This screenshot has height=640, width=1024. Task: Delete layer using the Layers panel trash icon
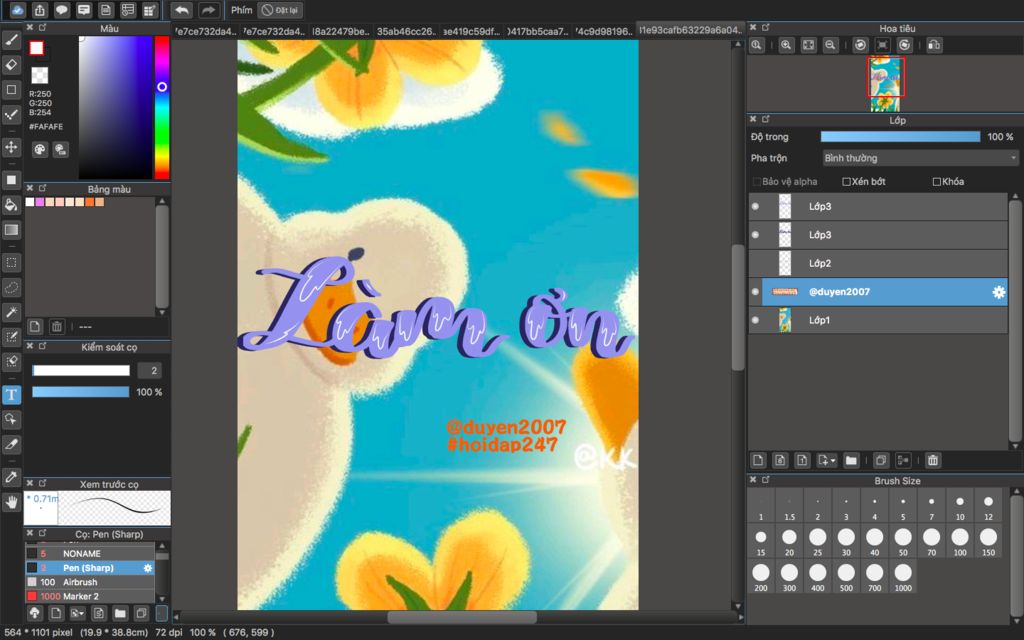click(x=932, y=460)
